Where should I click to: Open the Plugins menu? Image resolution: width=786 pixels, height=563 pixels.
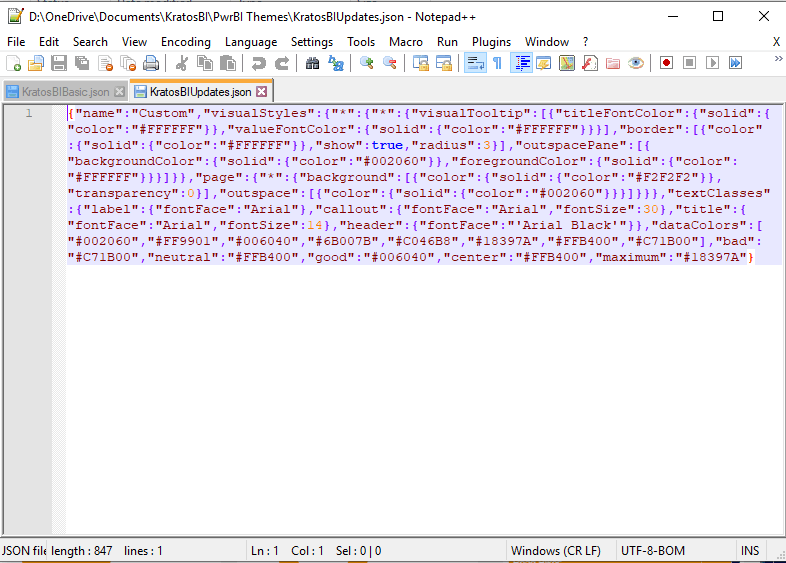coord(491,42)
